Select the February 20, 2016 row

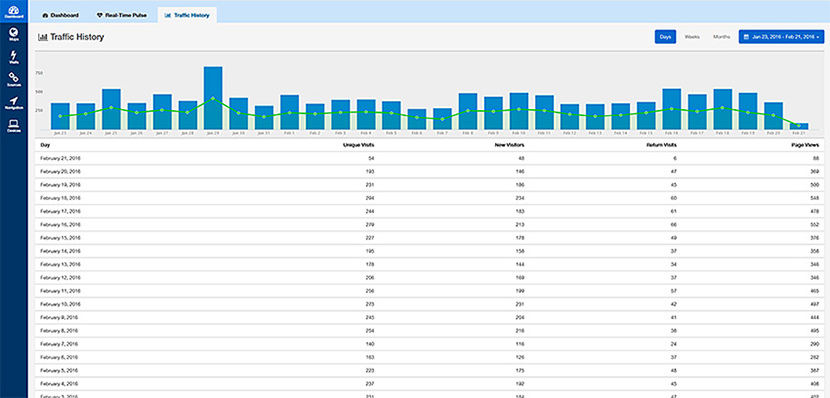click(430, 171)
